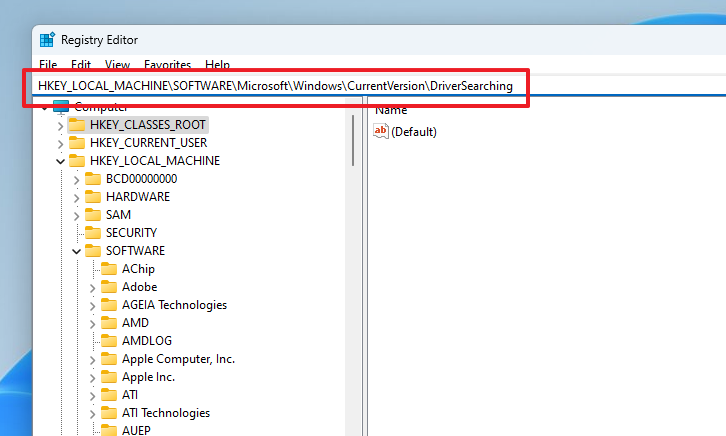
Task: Select the ATI Technologies folder icon
Action: (x=109, y=413)
